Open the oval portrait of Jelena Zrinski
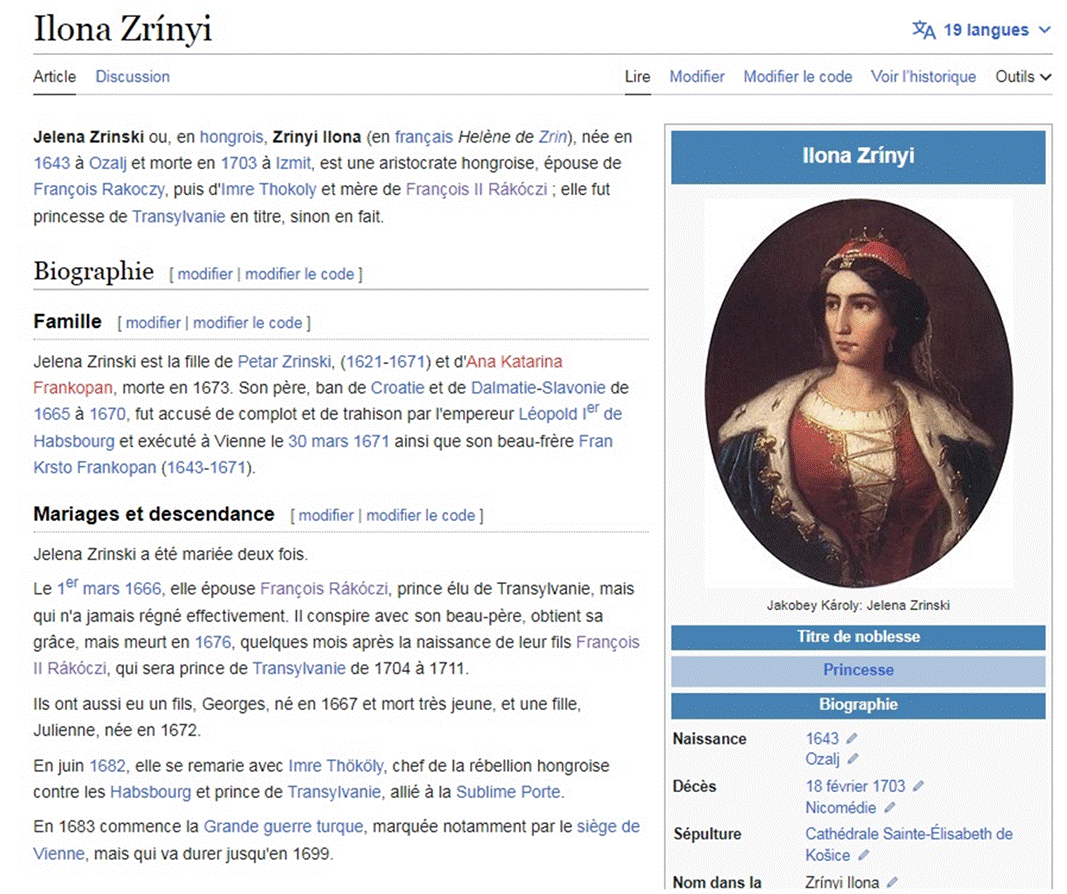 (x=858, y=393)
